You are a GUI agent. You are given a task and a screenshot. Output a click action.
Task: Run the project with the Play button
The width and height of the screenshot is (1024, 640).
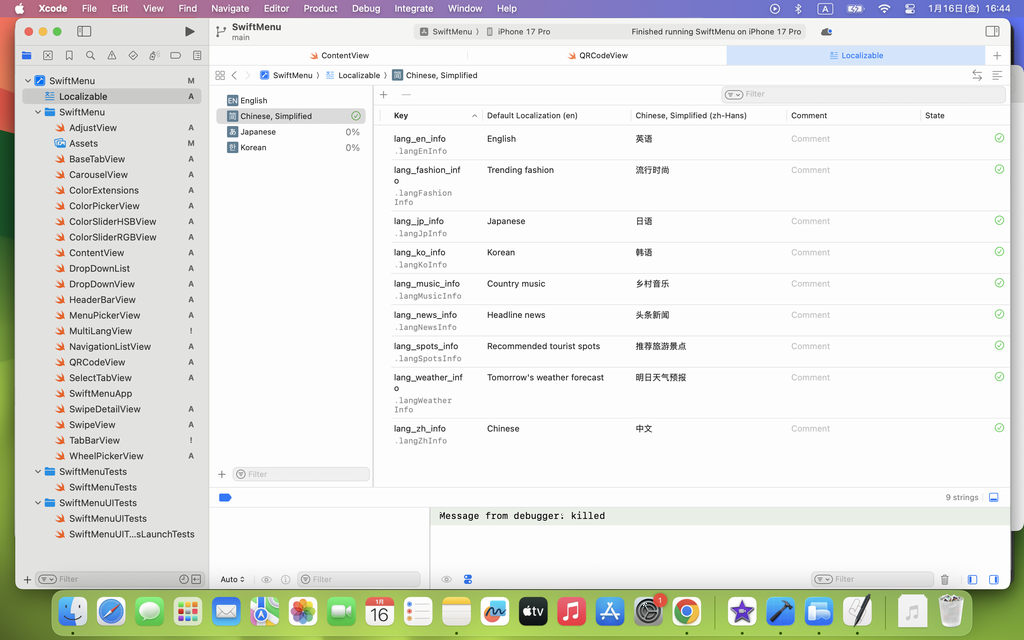[190, 32]
